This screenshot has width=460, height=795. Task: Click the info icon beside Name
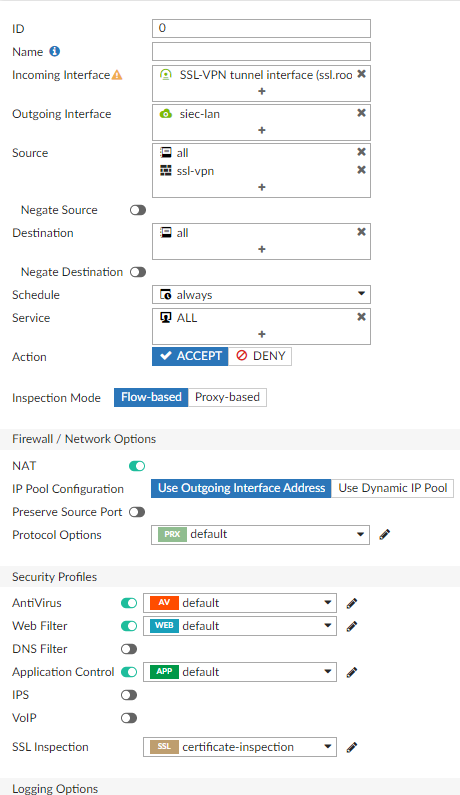[55, 51]
